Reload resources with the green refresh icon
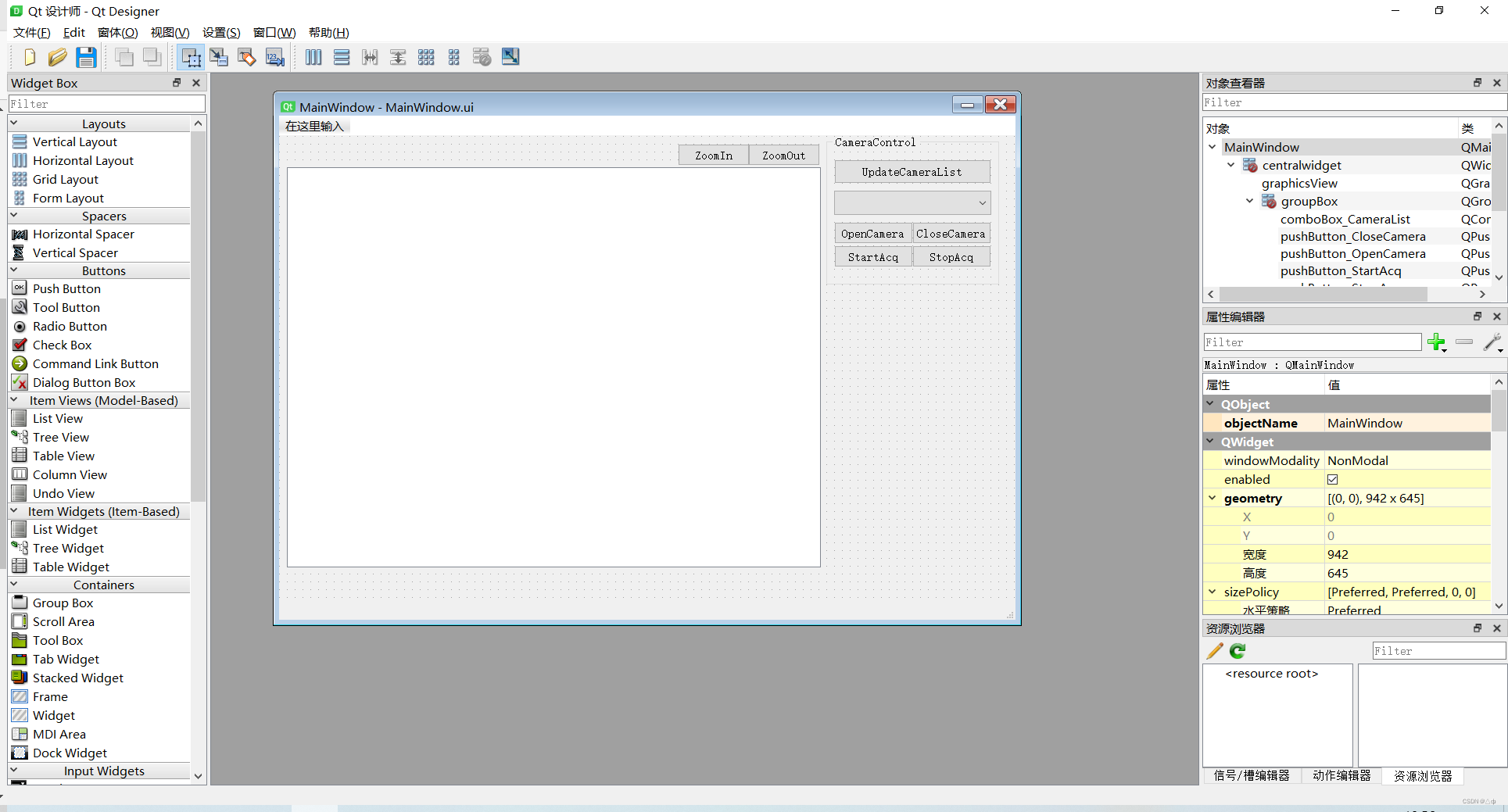The width and height of the screenshot is (1508, 812). point(1238,651)
